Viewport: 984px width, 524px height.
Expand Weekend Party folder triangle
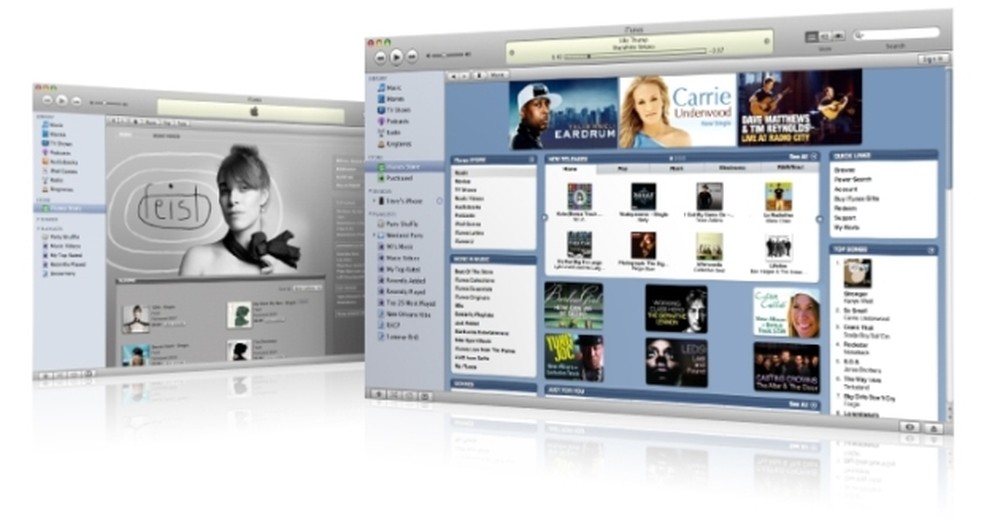tap(373, 235)
